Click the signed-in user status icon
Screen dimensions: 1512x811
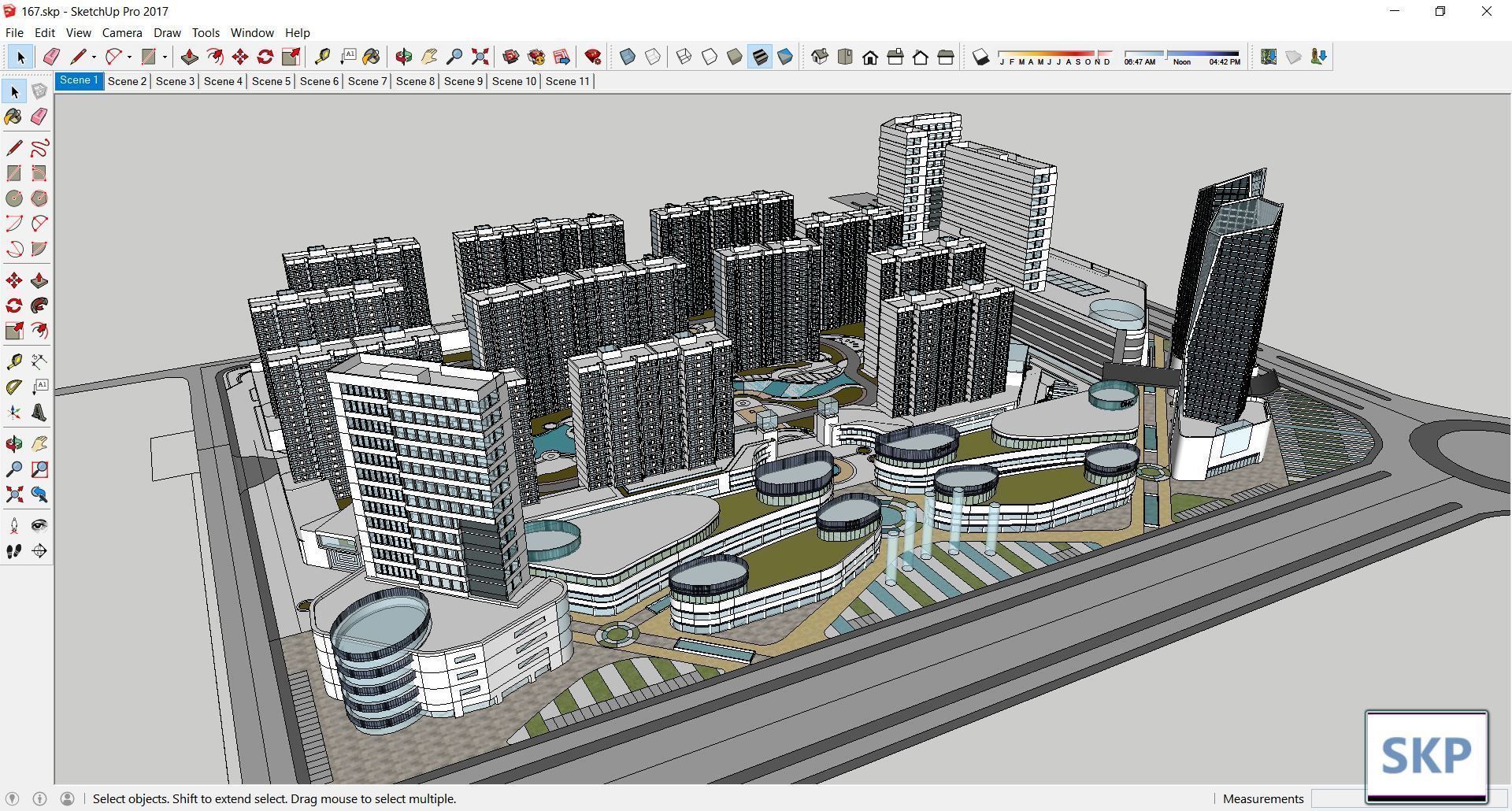click(x=67, y=798)
